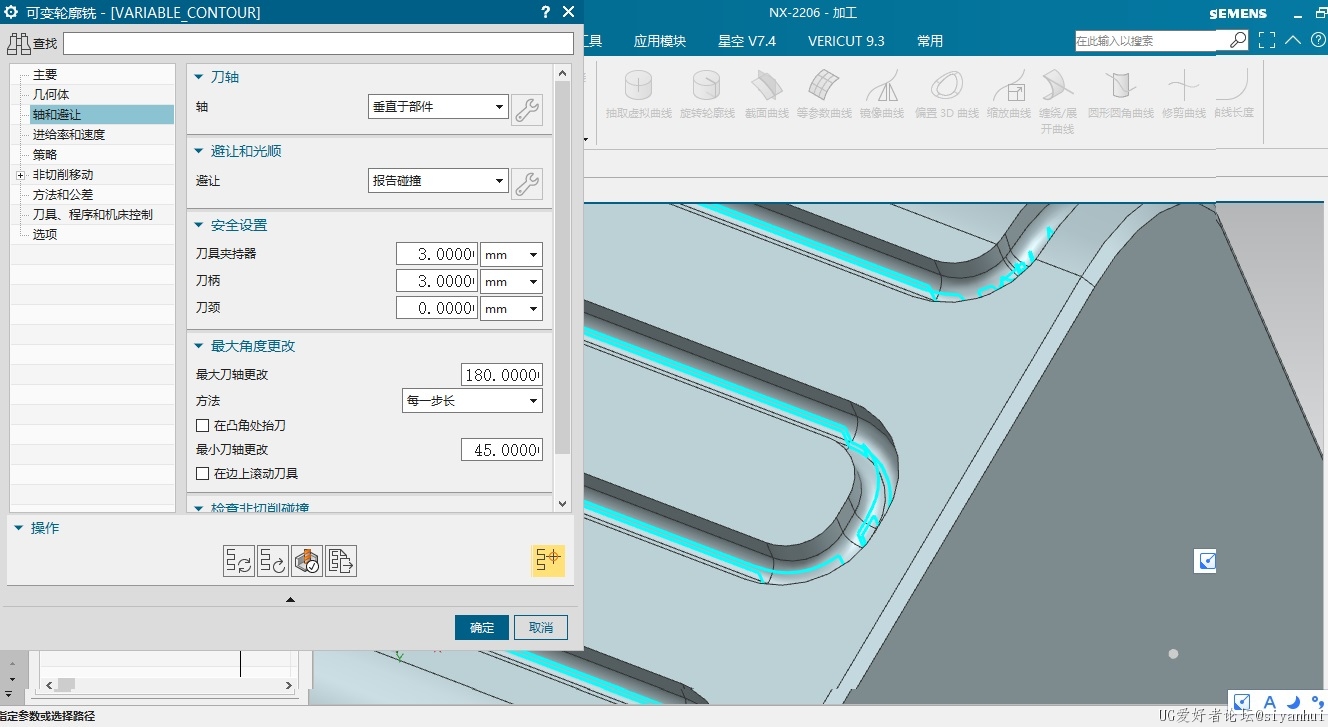Click the dialog's vertical scrollbar
Viewport: 1328px width, 727px height.
pyautogui.click(x=562, y=270)
